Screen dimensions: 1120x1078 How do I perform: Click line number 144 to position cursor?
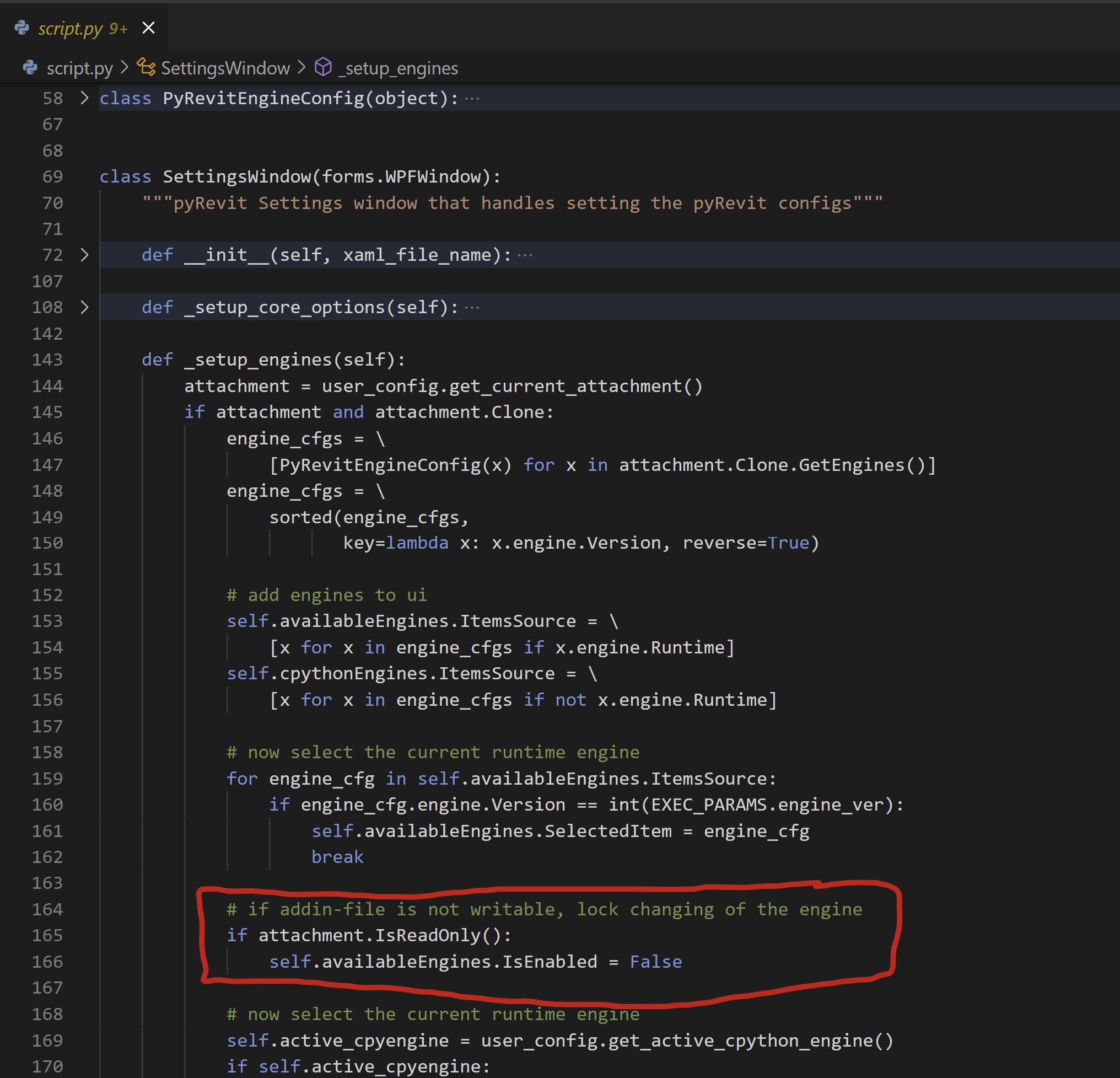point(48,386)
